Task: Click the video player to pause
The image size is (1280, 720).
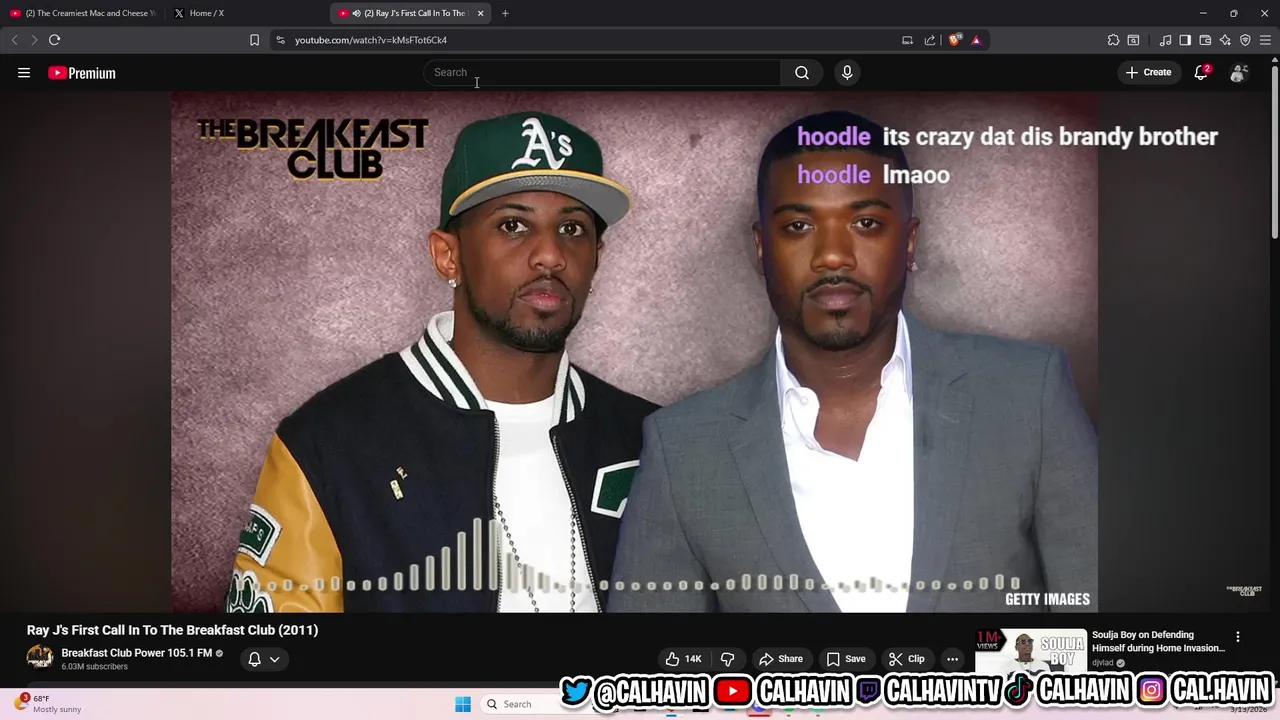Action: point(634,352)
